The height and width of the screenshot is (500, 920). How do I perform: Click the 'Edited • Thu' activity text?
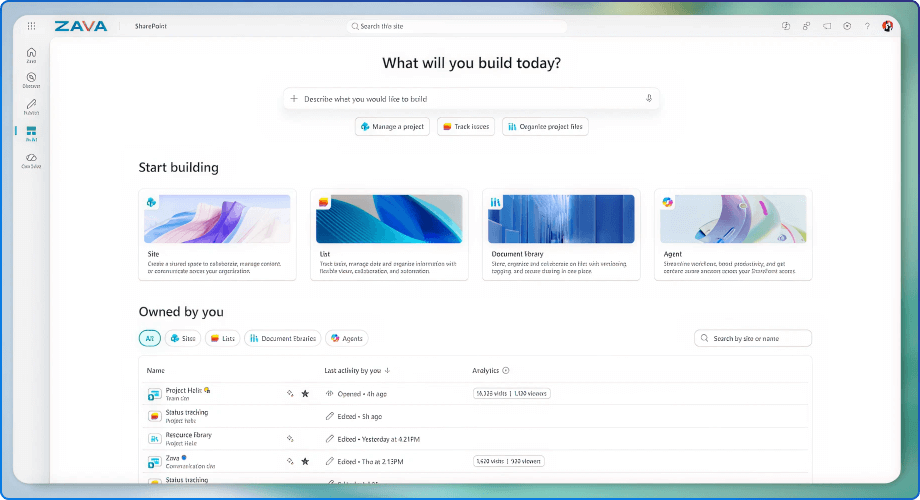[x=370, y=462]
